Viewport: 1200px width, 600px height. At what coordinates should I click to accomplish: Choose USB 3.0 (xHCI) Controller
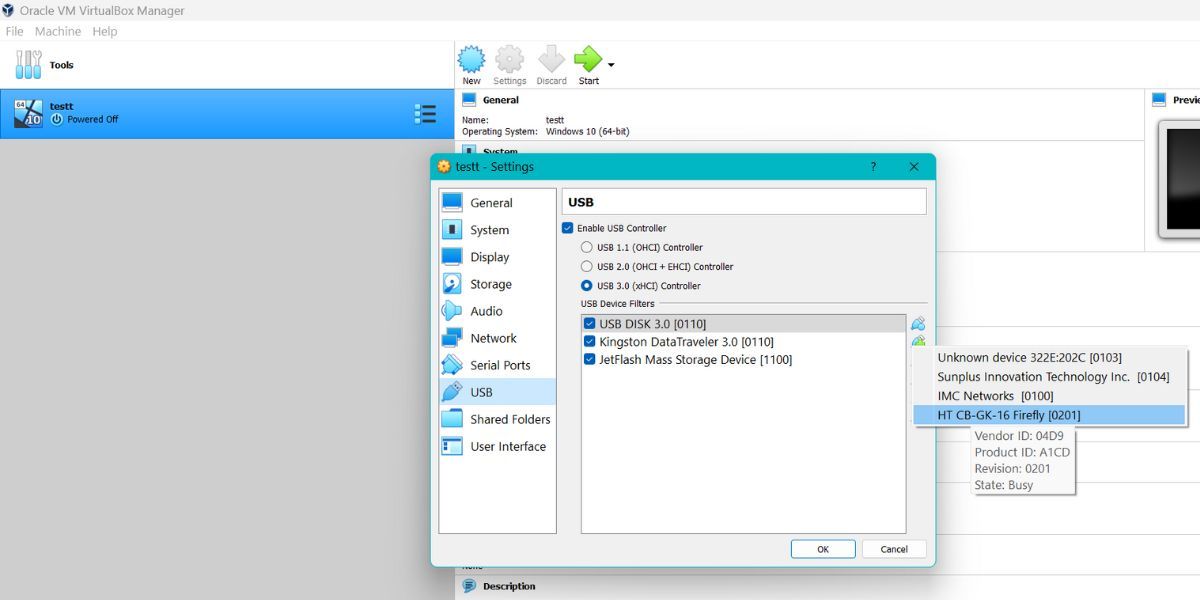[x=587, y=285]
